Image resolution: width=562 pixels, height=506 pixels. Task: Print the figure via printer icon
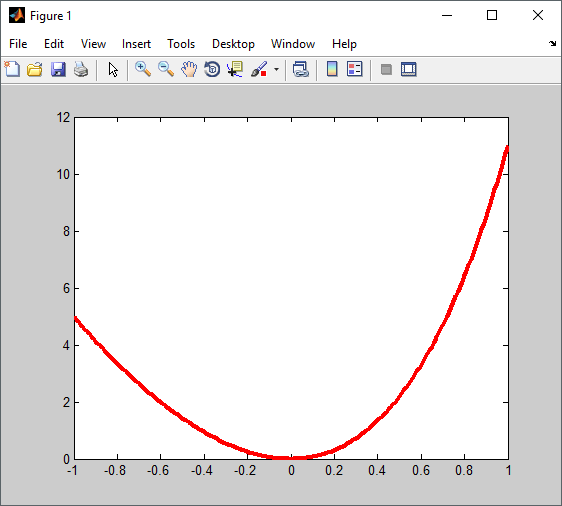point(81,69)
